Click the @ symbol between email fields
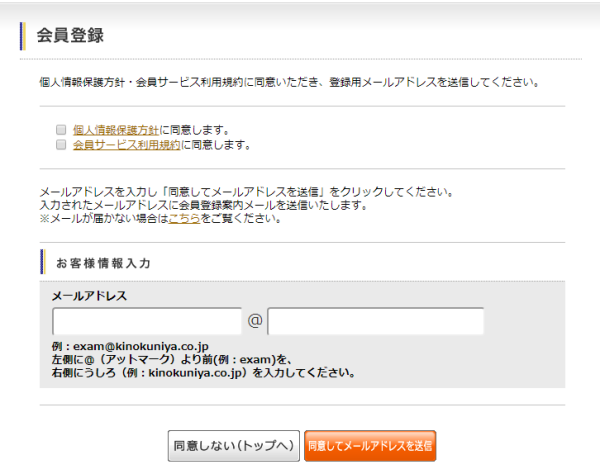This screenshot has width=600, height=469. (255, 321)
